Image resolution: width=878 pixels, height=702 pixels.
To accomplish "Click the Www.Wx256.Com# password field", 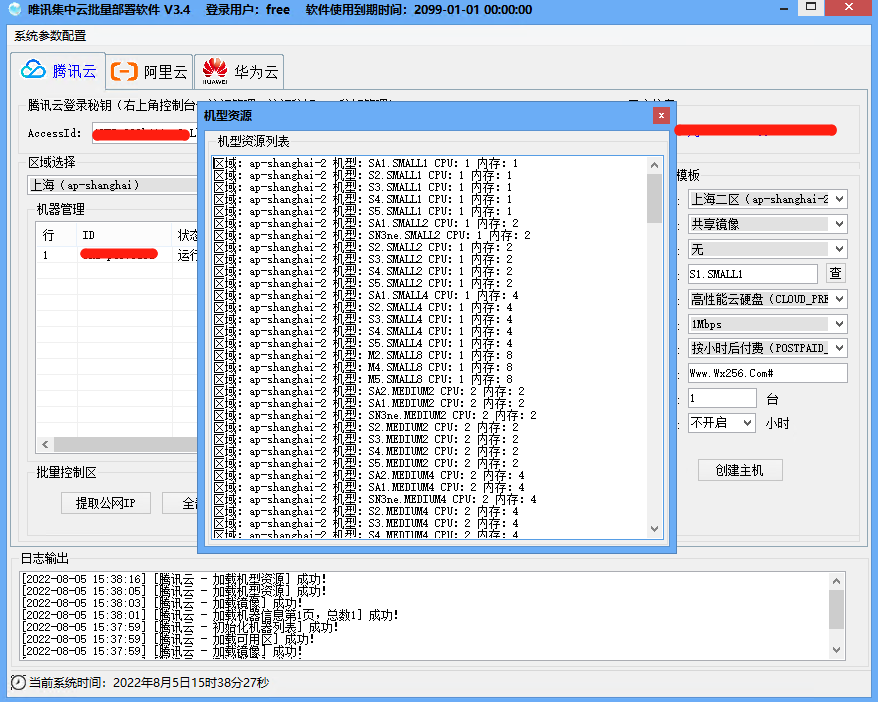I will coord(767,373).
